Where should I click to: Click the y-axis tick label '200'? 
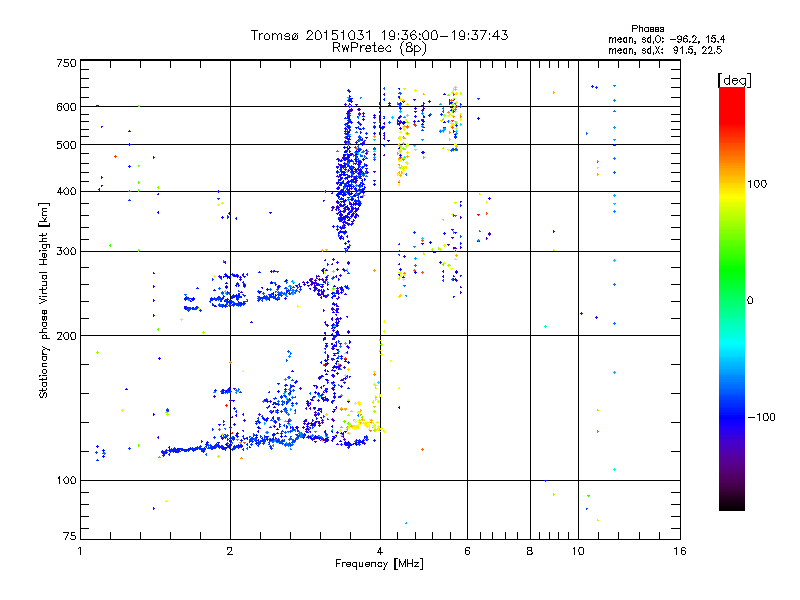66,336
